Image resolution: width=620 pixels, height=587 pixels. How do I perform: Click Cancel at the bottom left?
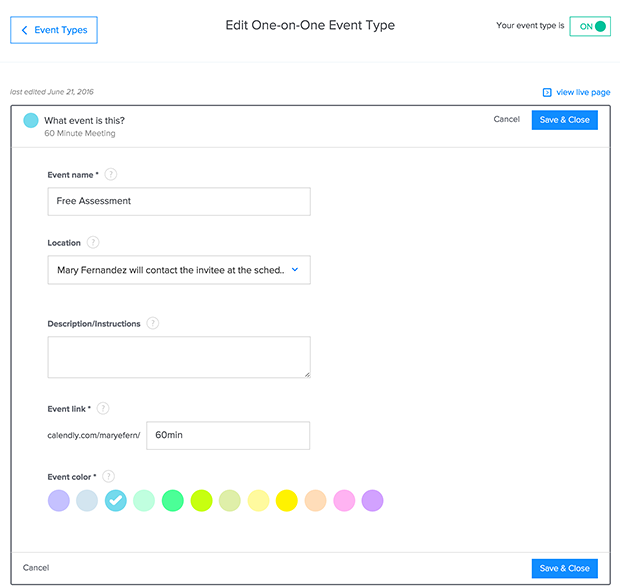[36, 568]
